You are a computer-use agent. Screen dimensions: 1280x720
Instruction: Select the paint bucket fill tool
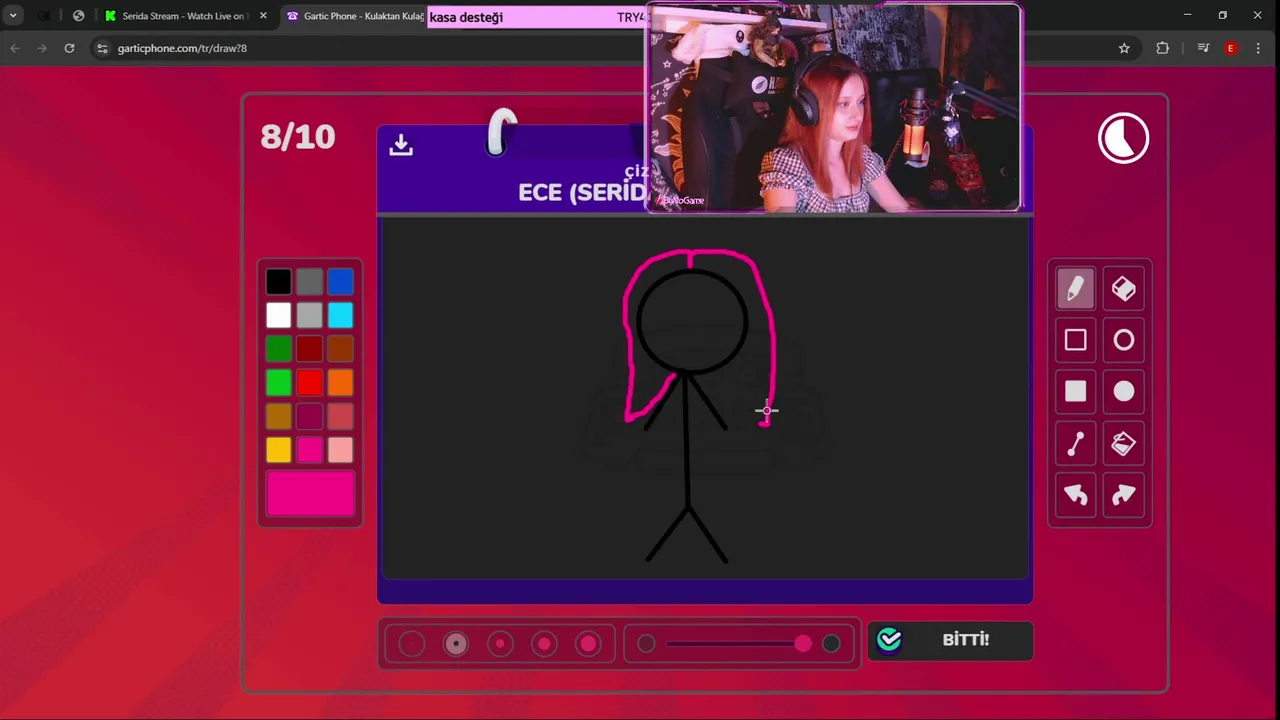coord(1124,443)
